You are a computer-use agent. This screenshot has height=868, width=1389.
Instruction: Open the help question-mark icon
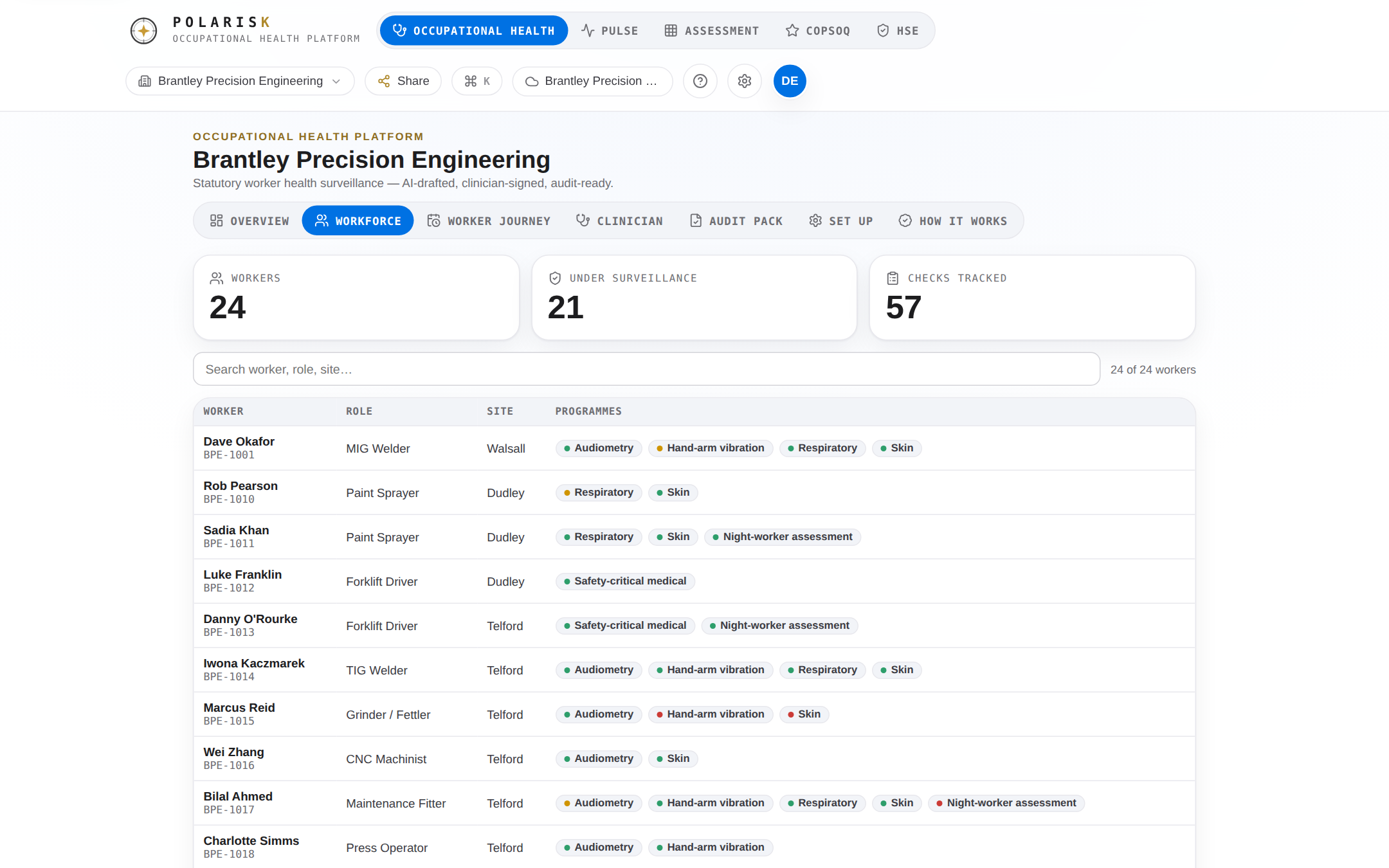pyautogui.click(x=700, y=81)
